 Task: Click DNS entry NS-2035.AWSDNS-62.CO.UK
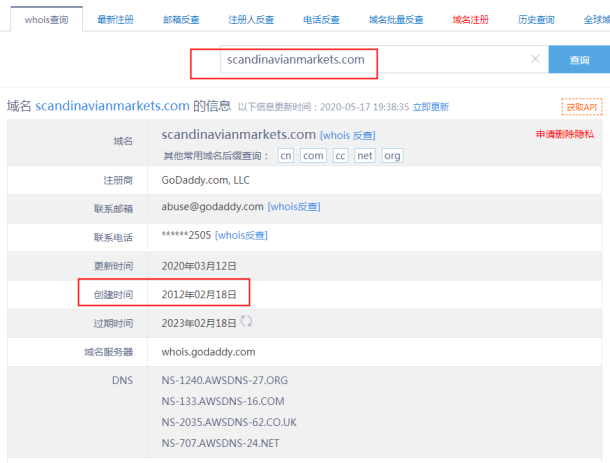click(229, 422)
